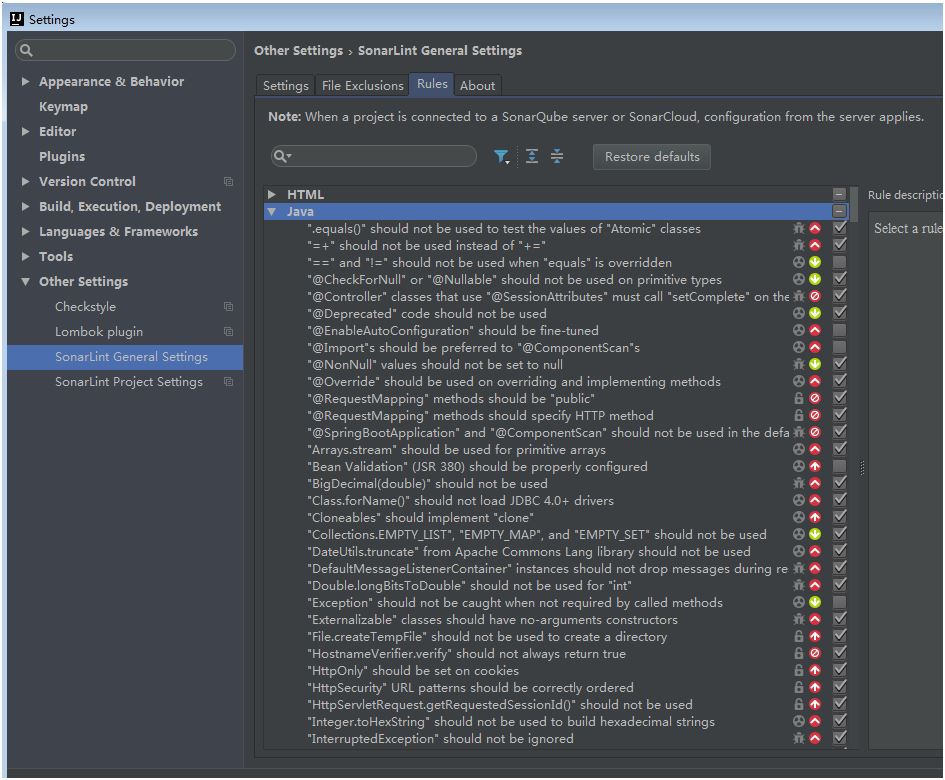Click the project-level icon beside Checkstyle
Viewport: 945px width, 780px height.
click(x=228, y=307)
